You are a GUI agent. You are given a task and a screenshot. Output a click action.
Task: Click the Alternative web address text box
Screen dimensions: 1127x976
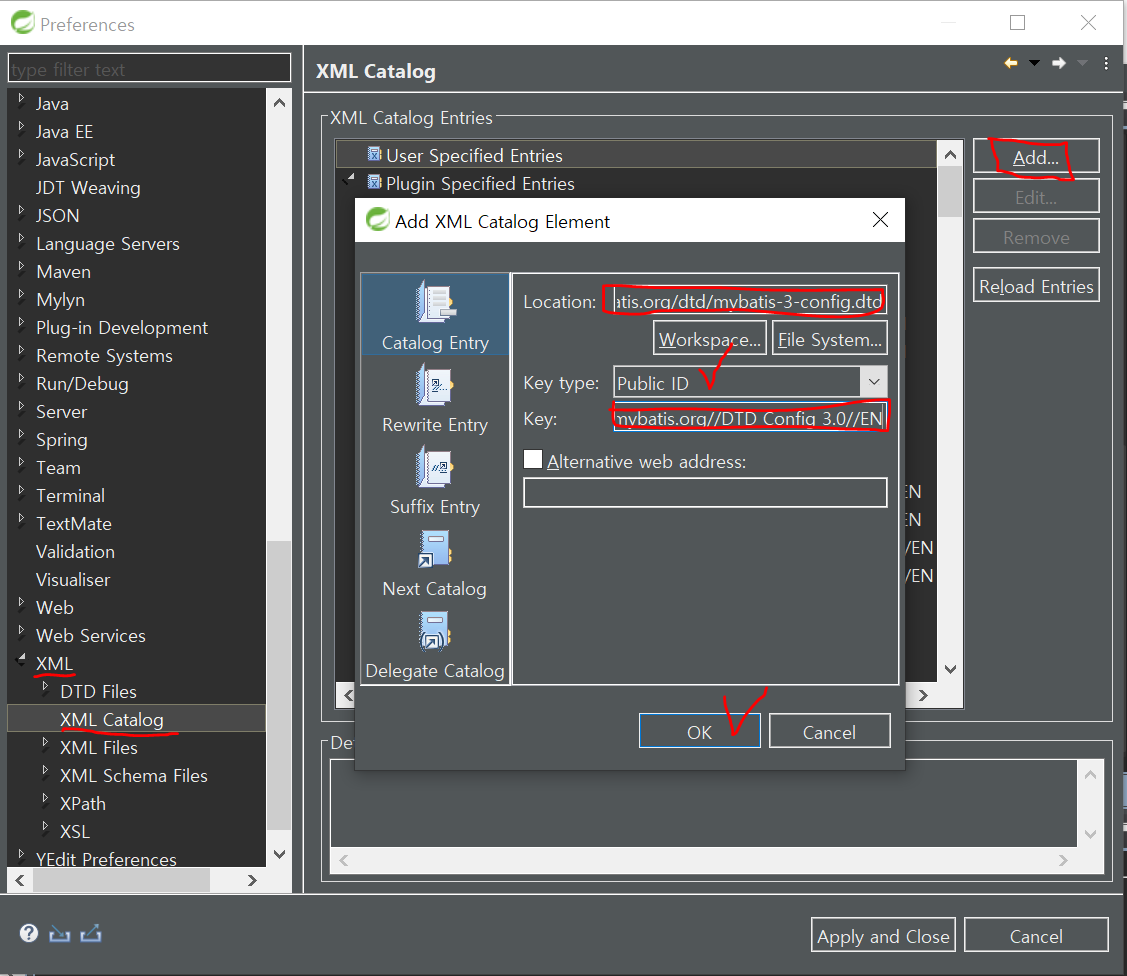point(705,492)
